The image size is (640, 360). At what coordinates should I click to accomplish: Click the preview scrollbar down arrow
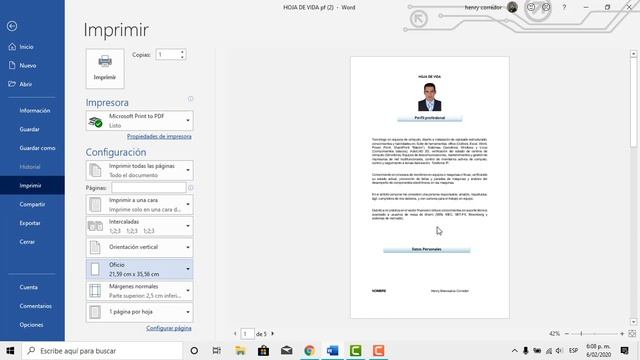click(x=633, y=322)
